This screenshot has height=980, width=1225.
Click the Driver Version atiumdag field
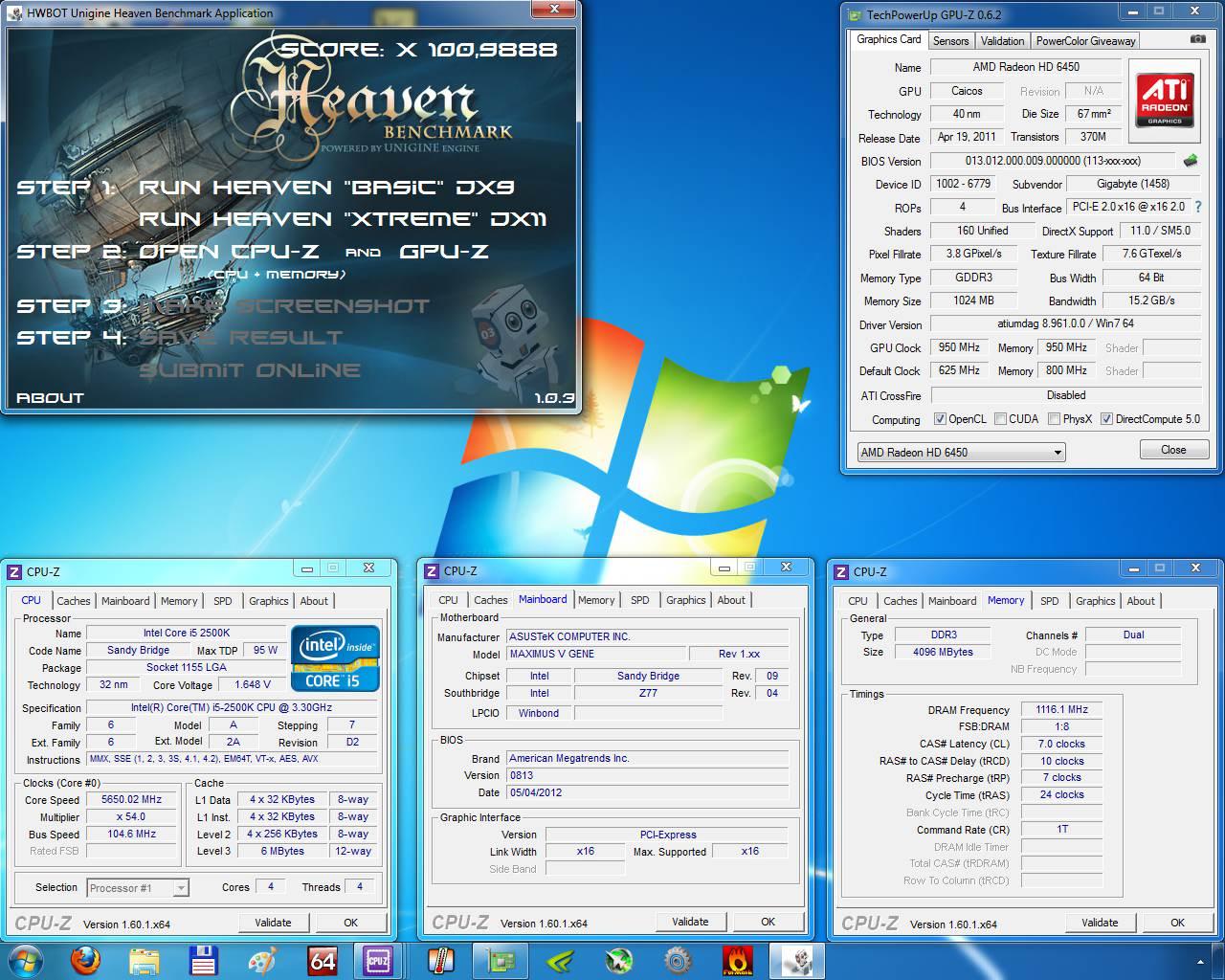click(x=1066, y=323)
